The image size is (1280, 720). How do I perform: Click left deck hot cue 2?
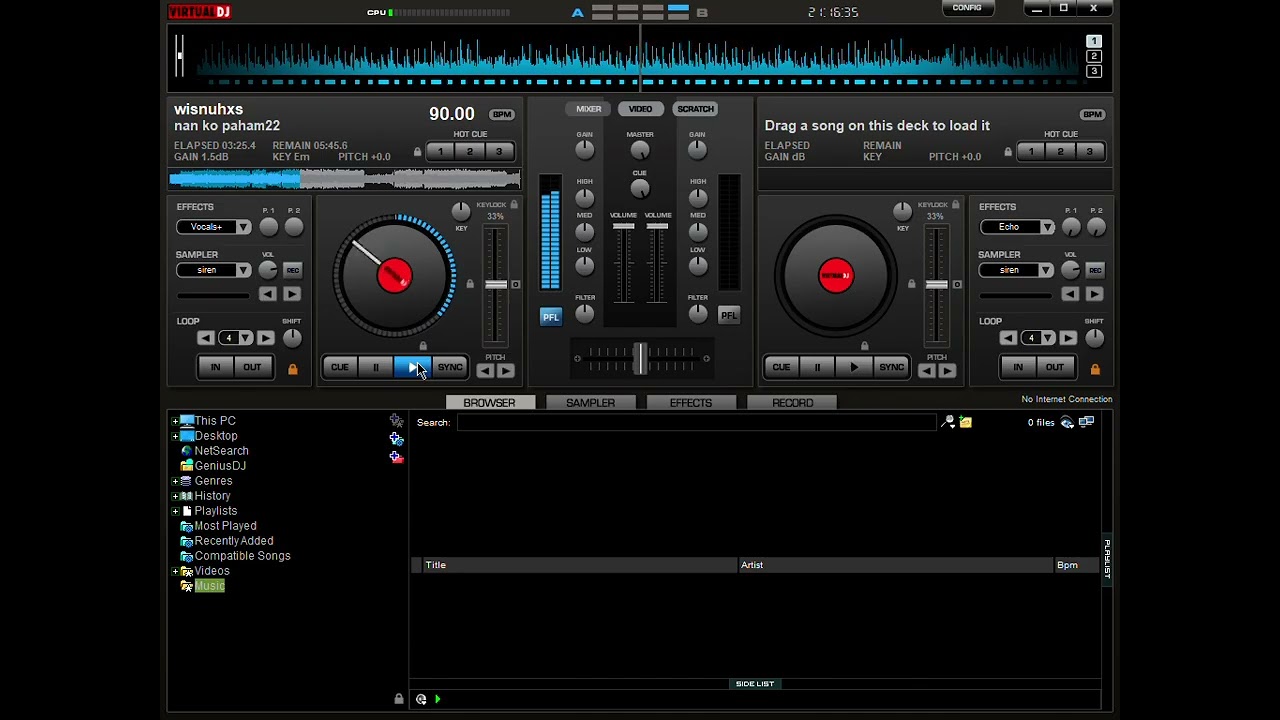pos(469,151)
